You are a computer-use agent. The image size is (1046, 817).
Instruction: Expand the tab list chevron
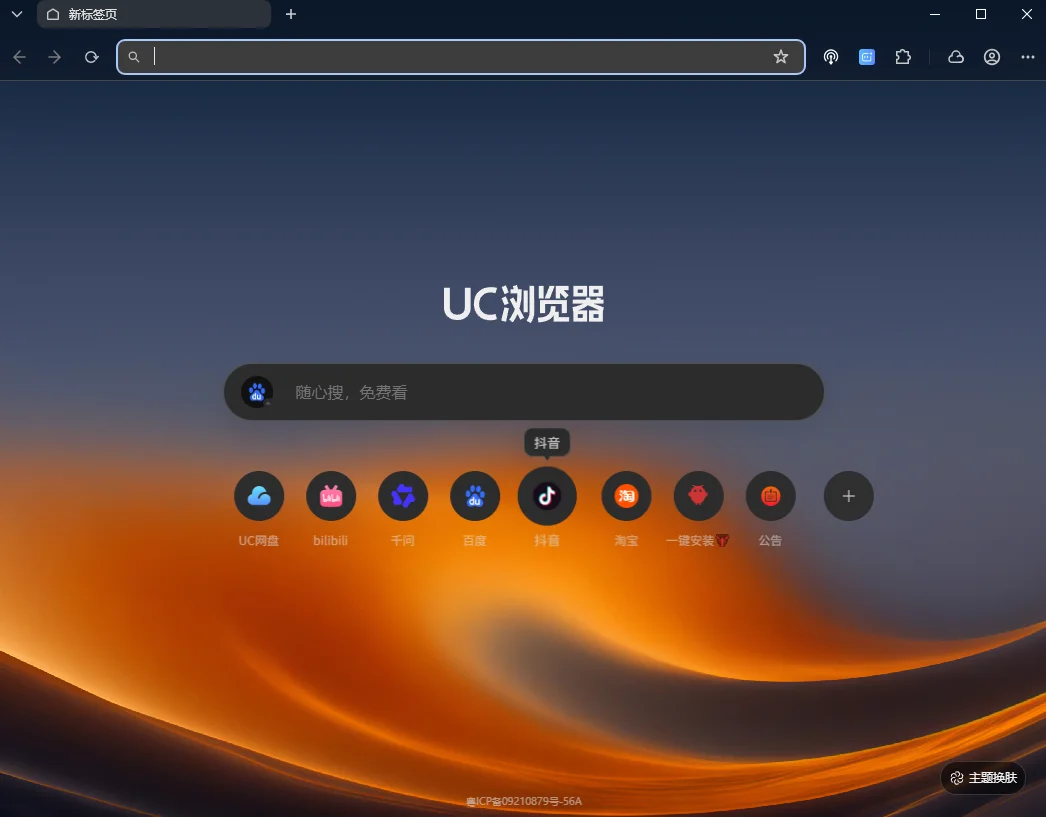17,14
